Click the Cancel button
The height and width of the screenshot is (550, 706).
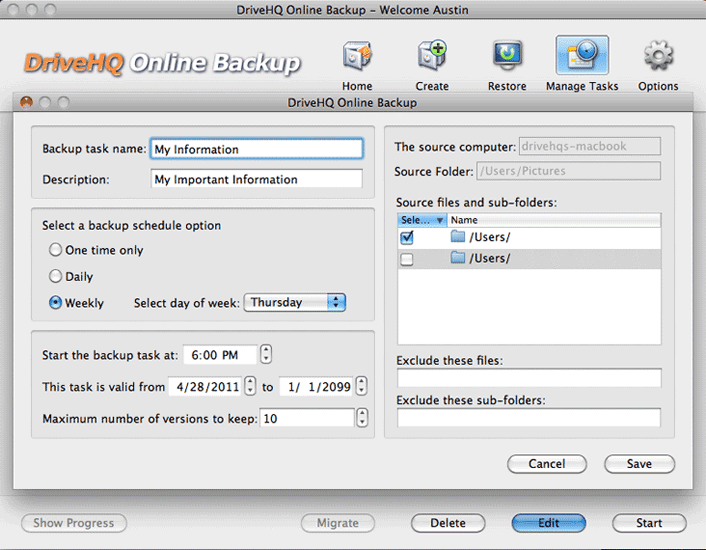pyautogui.click(x=546, y=464)
